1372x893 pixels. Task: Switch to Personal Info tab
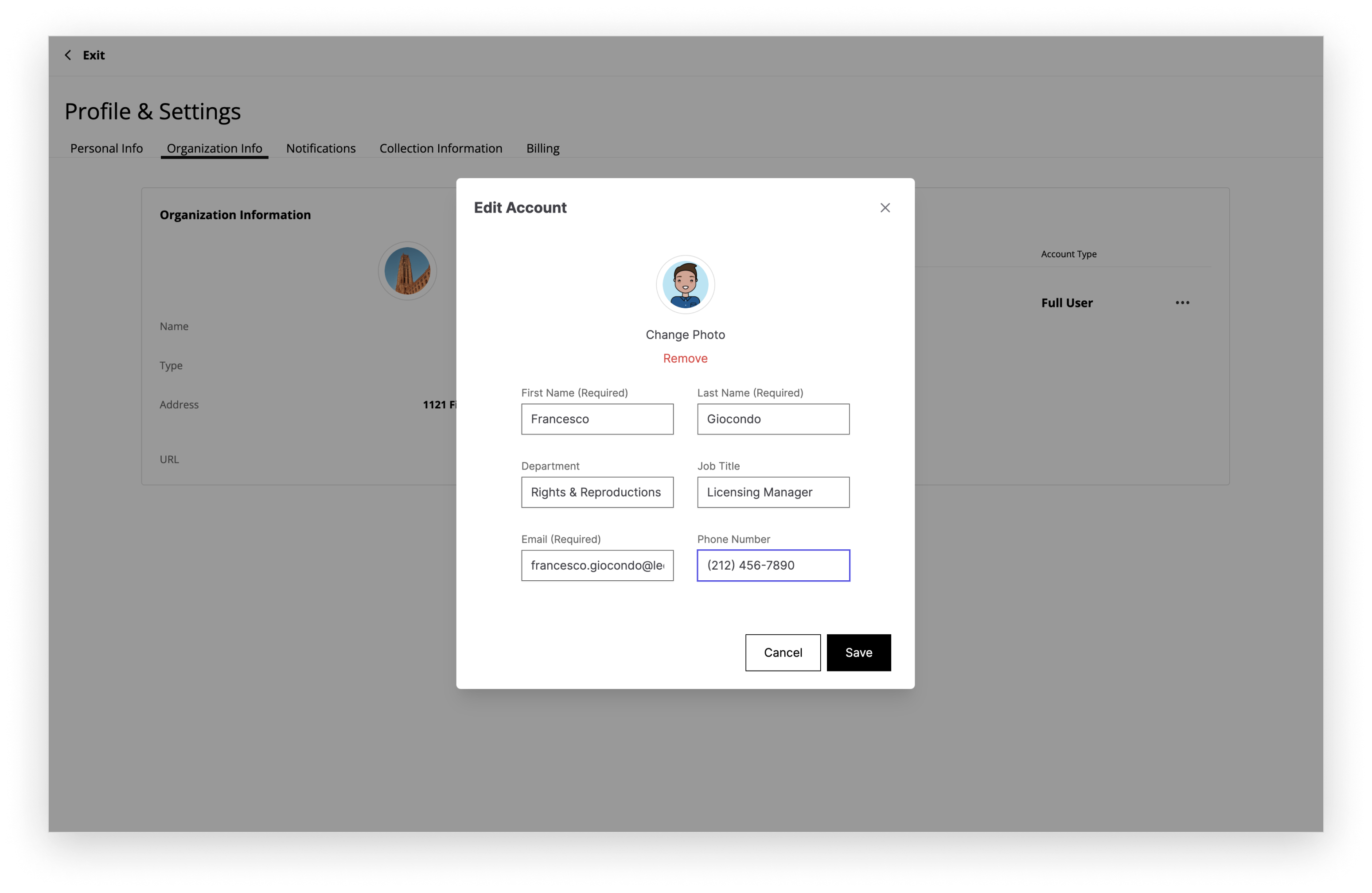tap(107, 148)
